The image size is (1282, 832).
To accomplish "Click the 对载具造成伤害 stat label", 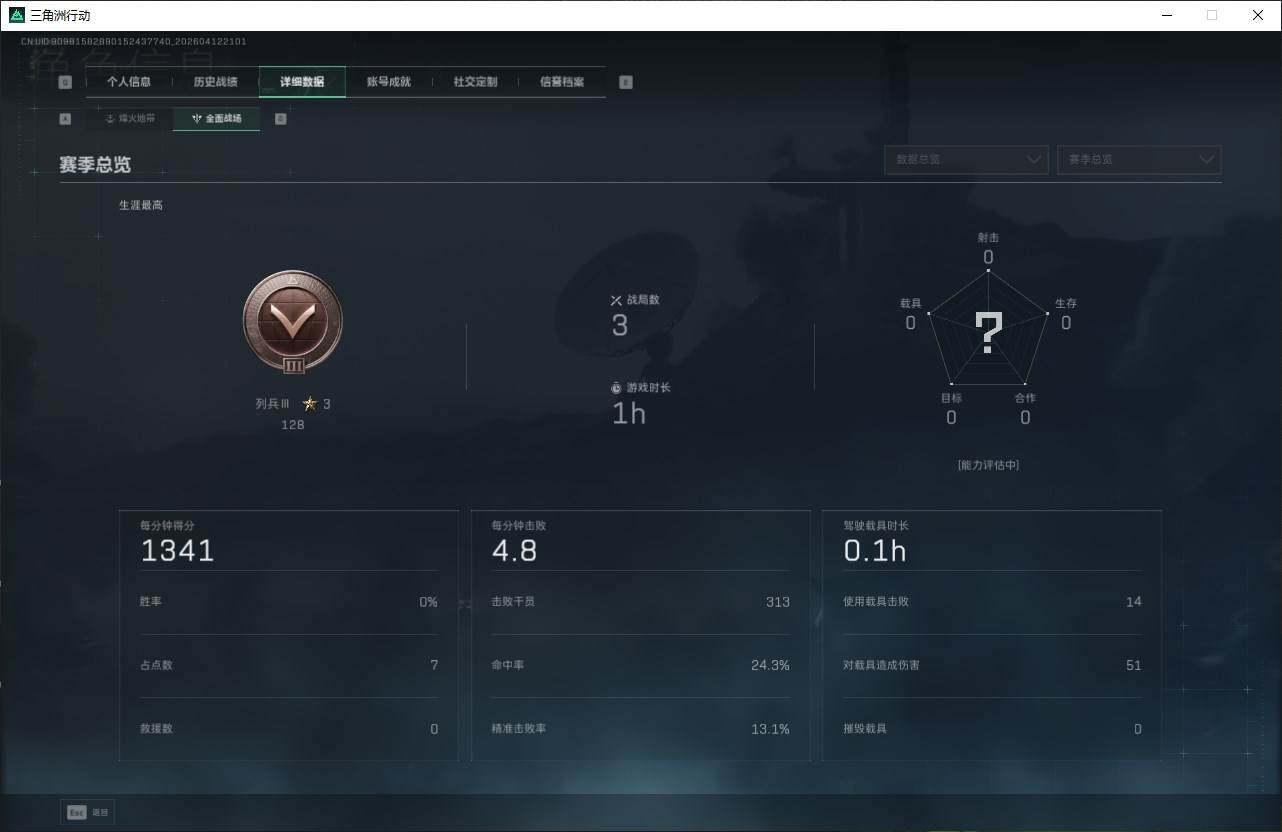I will [x=881, y=665].
